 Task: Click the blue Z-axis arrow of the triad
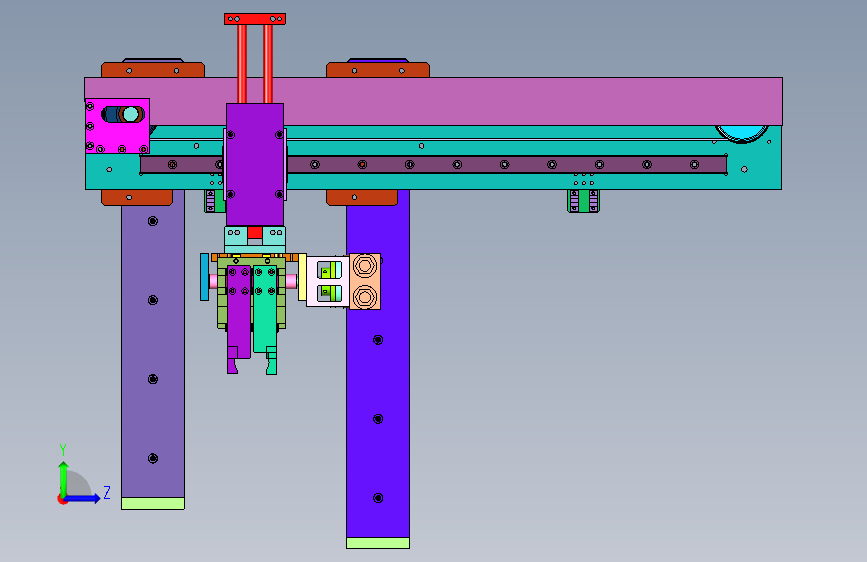click(82, 498)
